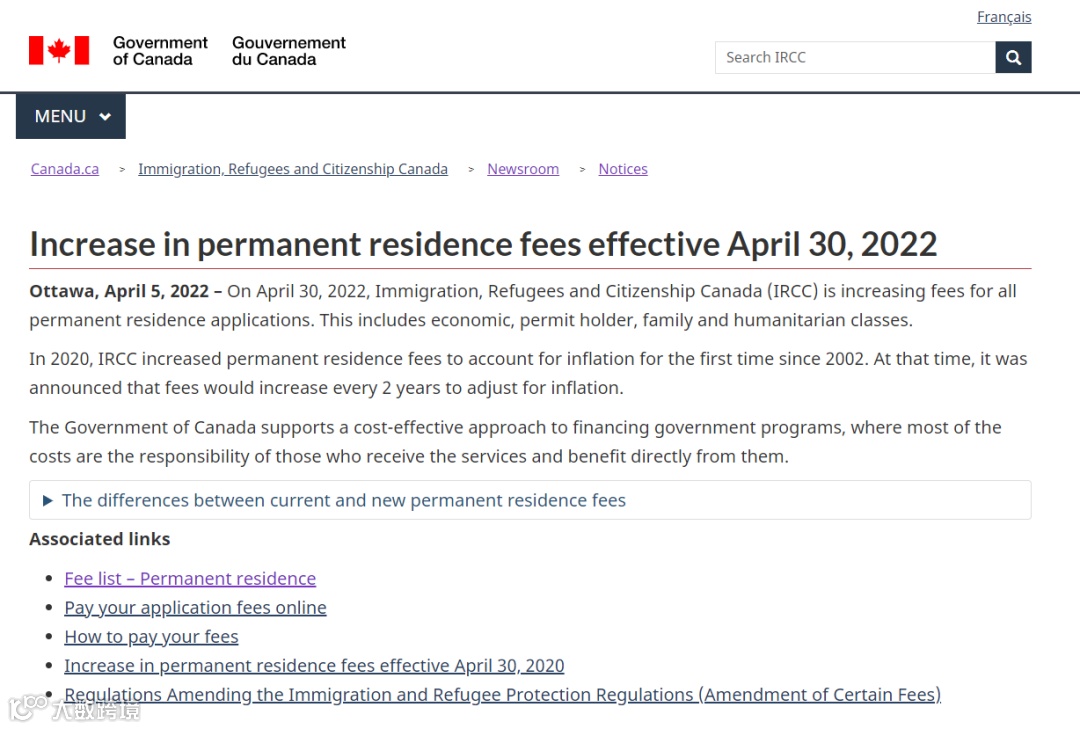Open Immigration, Refugees and Citizenship Canada breadcrumb

tap(293, 169)
